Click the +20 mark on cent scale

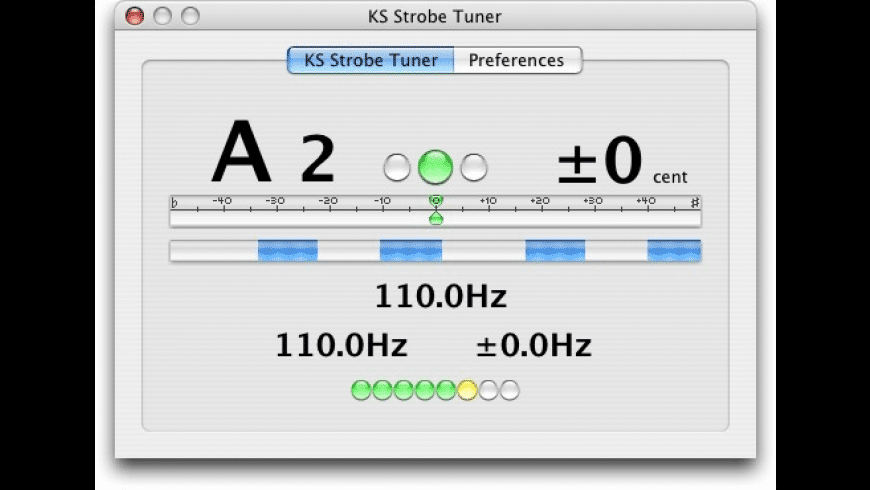(x=540, y=201)
